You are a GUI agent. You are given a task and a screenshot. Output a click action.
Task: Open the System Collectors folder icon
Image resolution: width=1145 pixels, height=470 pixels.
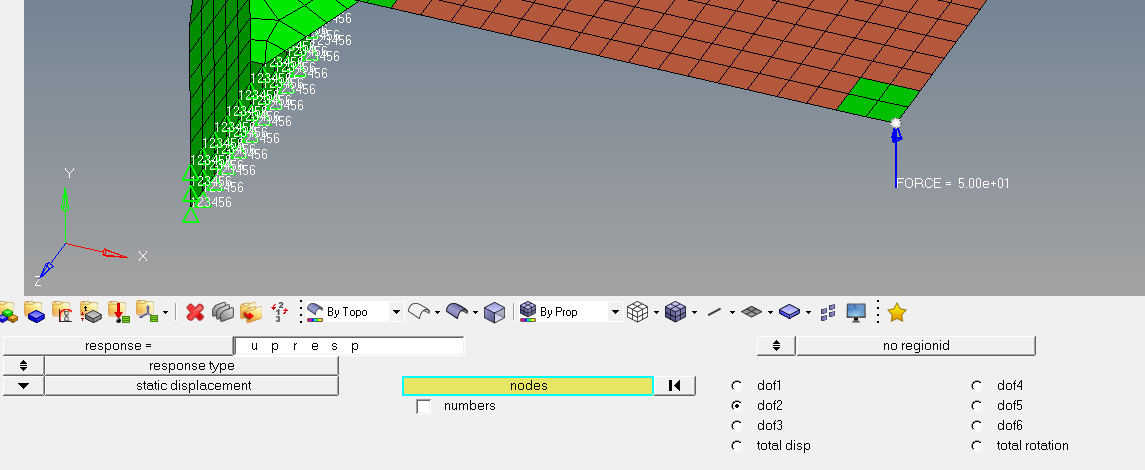tap(146, 312)
